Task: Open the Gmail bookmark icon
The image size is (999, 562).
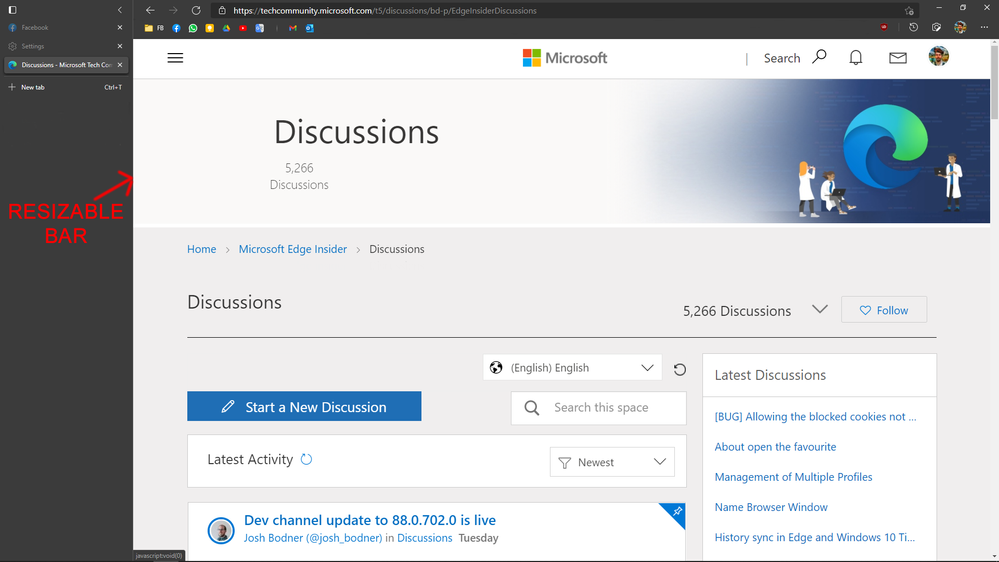Action: 292,28
